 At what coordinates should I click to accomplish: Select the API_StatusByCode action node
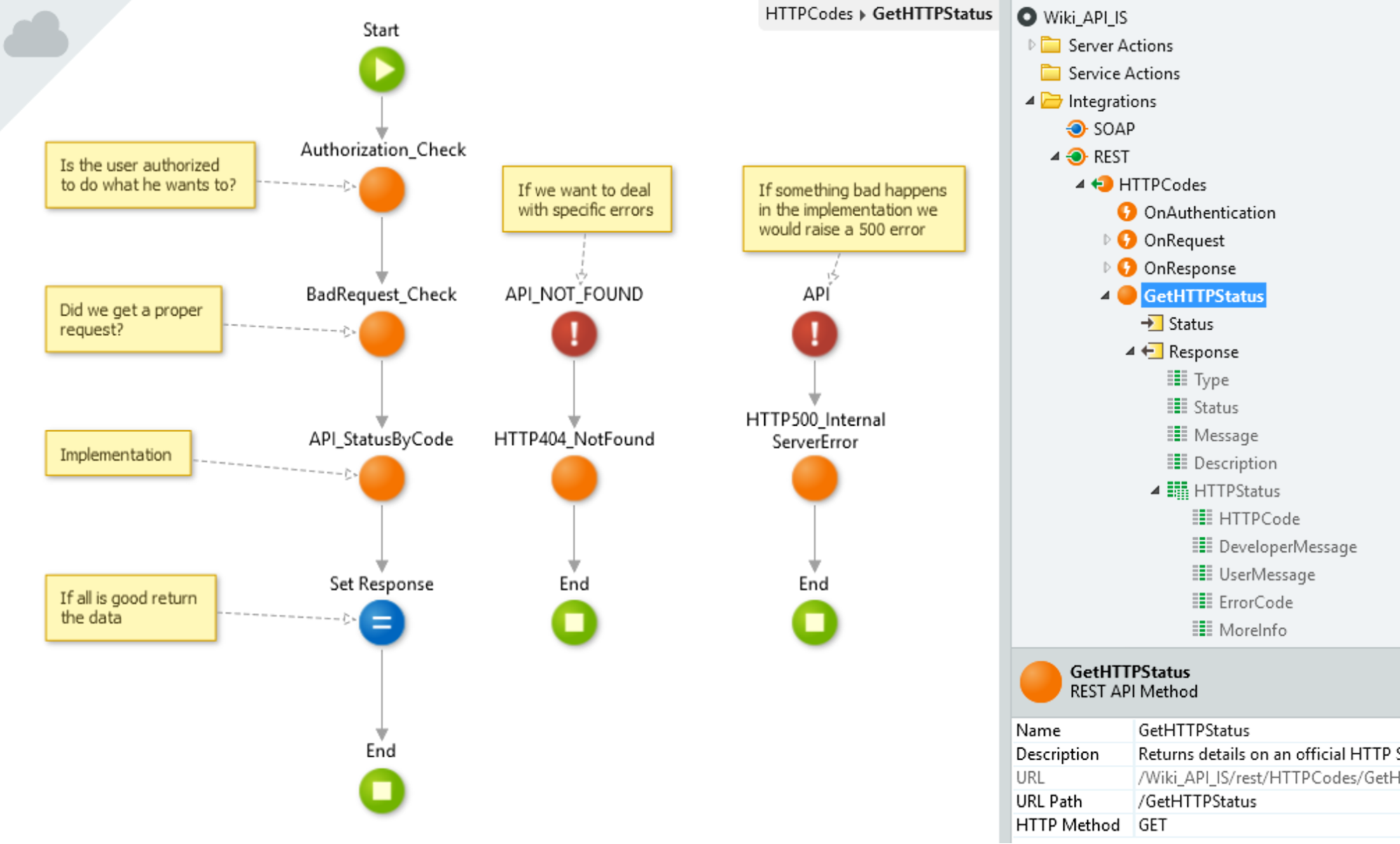(x=382, y=479)
